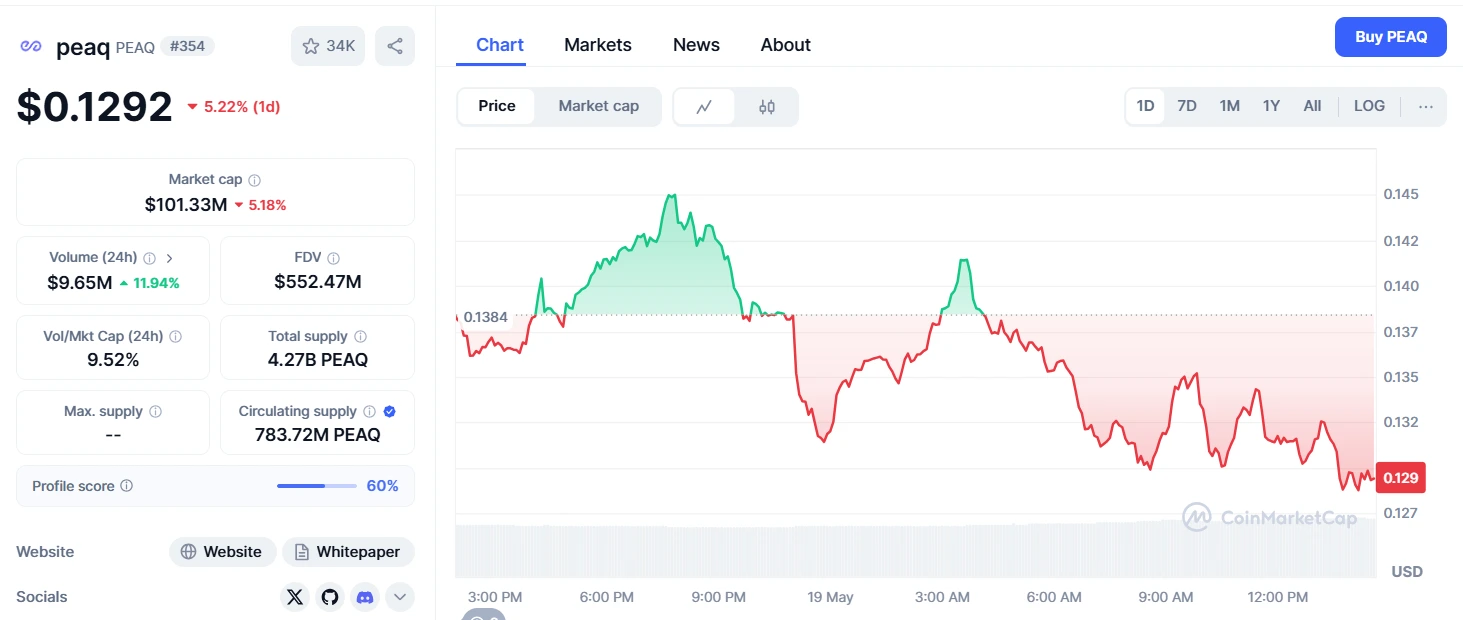
Task: Show info tooltip for Total supply
Action: [x=360, y=337]
